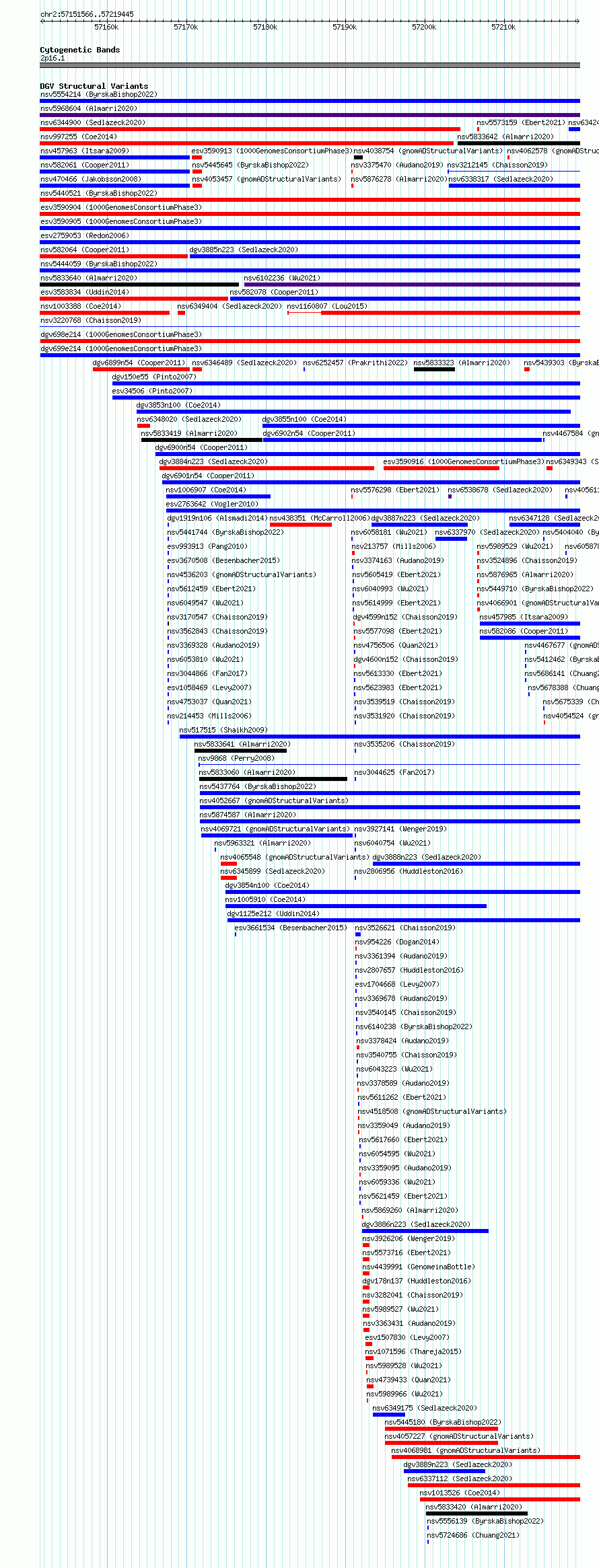Select nsv1013526 (Coe2014) variant

460,1493
